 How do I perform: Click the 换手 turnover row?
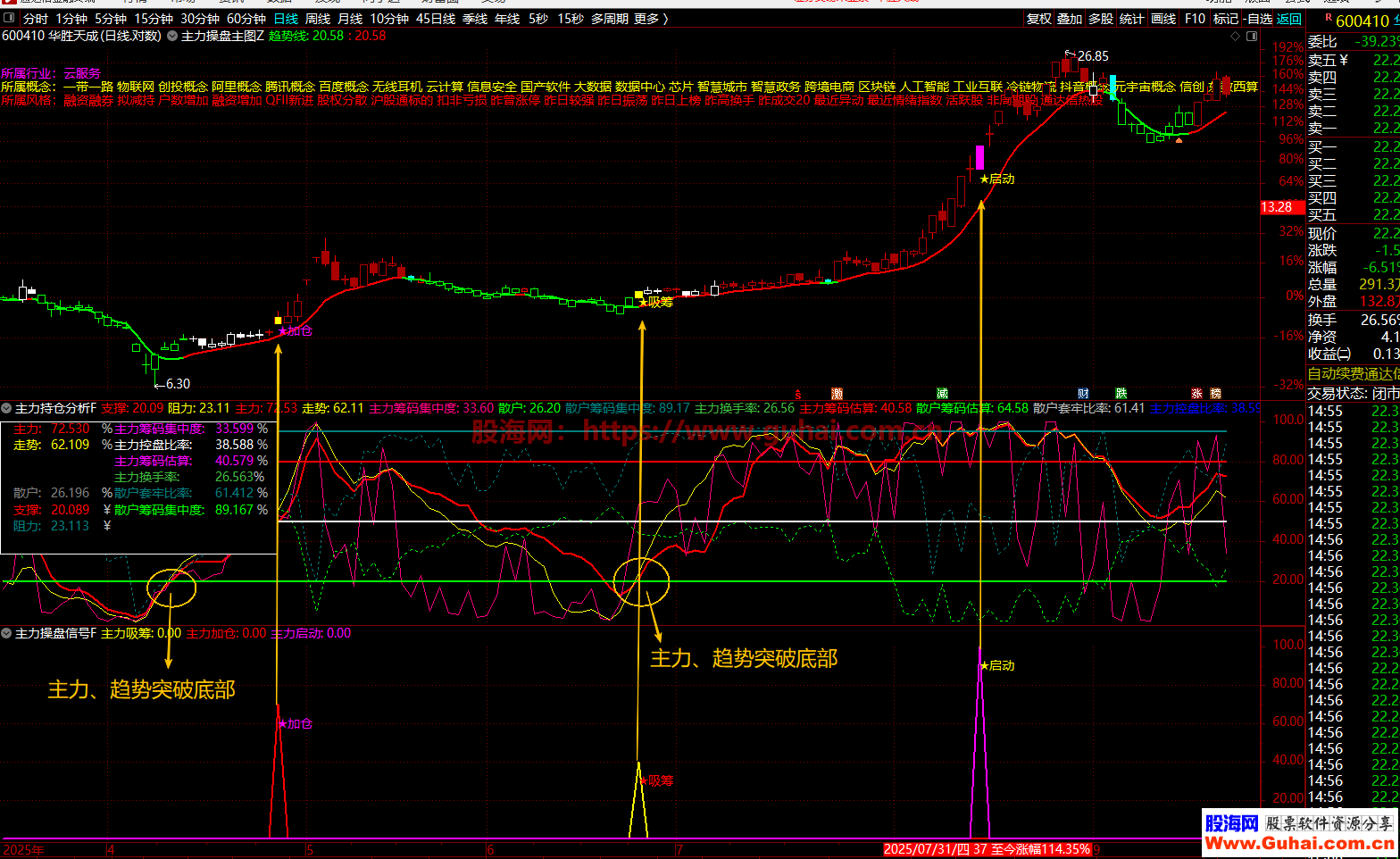click(1354, 320)
